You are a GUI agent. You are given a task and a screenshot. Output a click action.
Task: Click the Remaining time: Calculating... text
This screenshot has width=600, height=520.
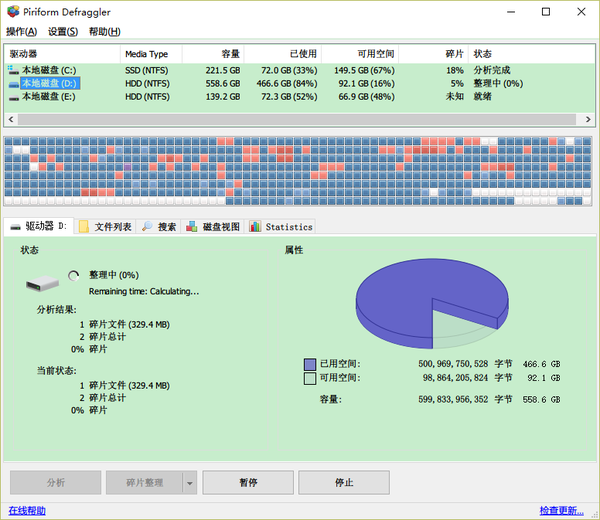(x=144, y=292)
